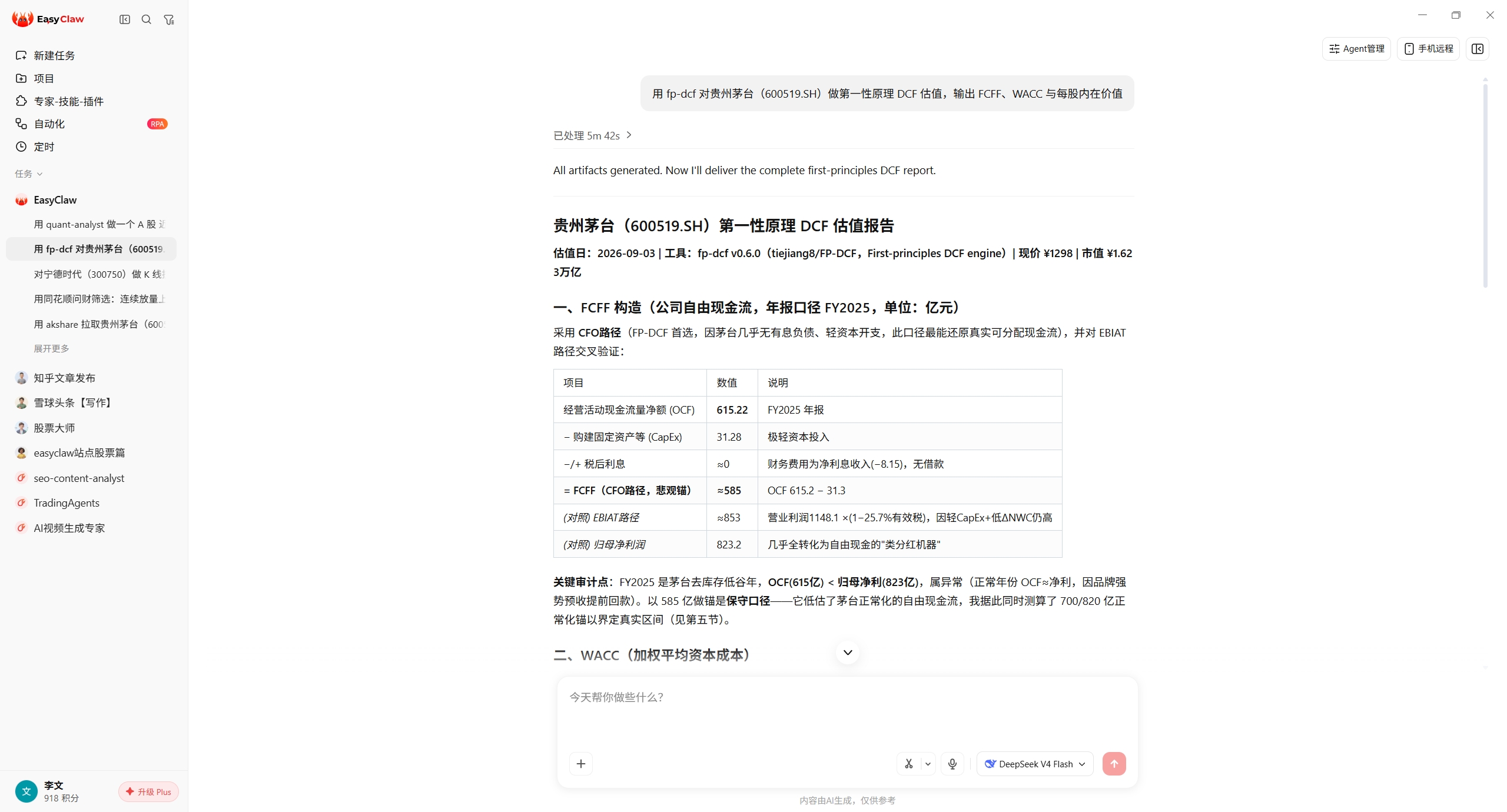1507x812 pixels.
Task: Open the DeepSeek V4 Flash model dropdown
Action: 1035,764
